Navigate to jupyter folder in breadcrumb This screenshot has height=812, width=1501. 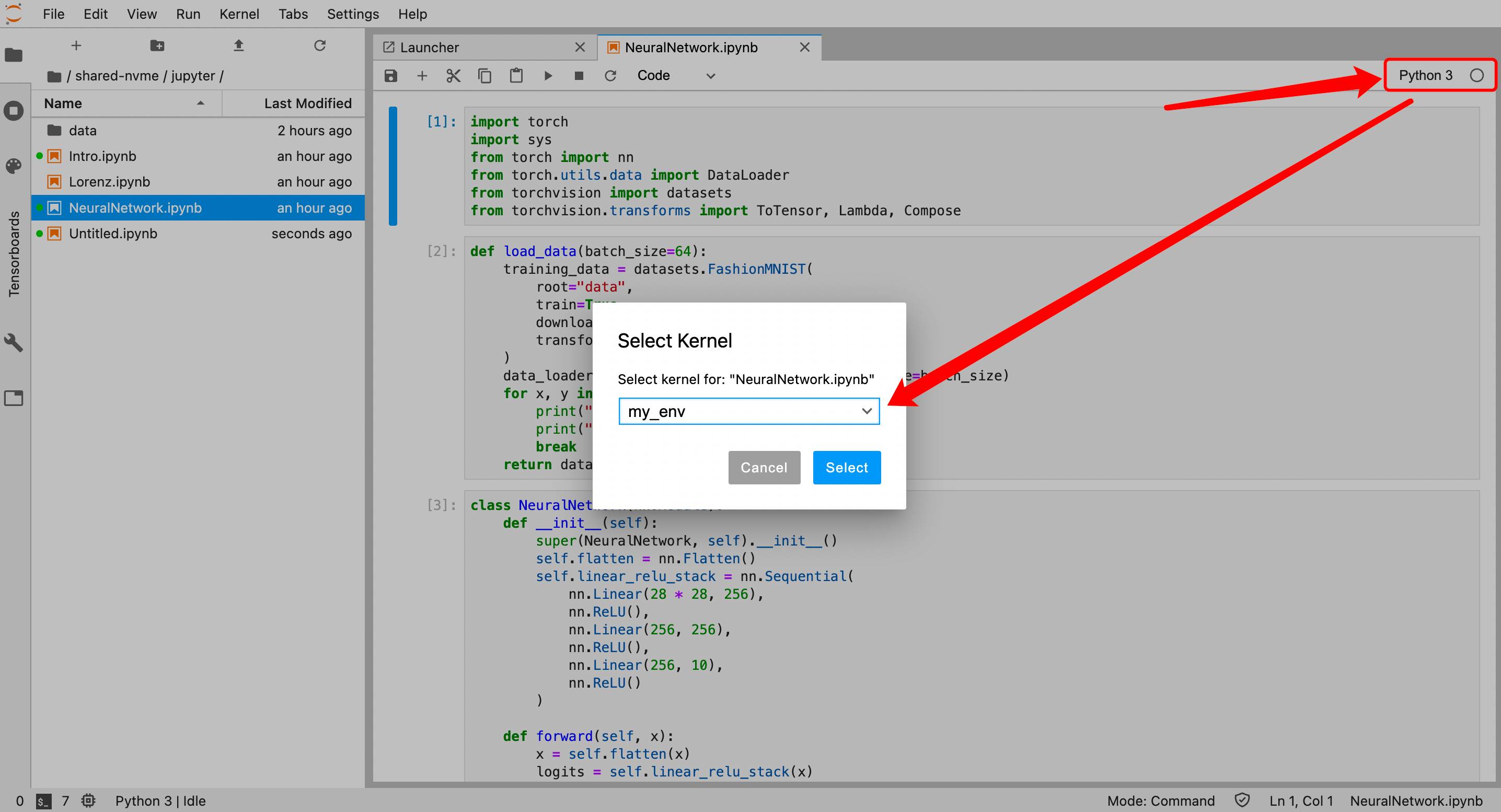[x=193, y=76]
